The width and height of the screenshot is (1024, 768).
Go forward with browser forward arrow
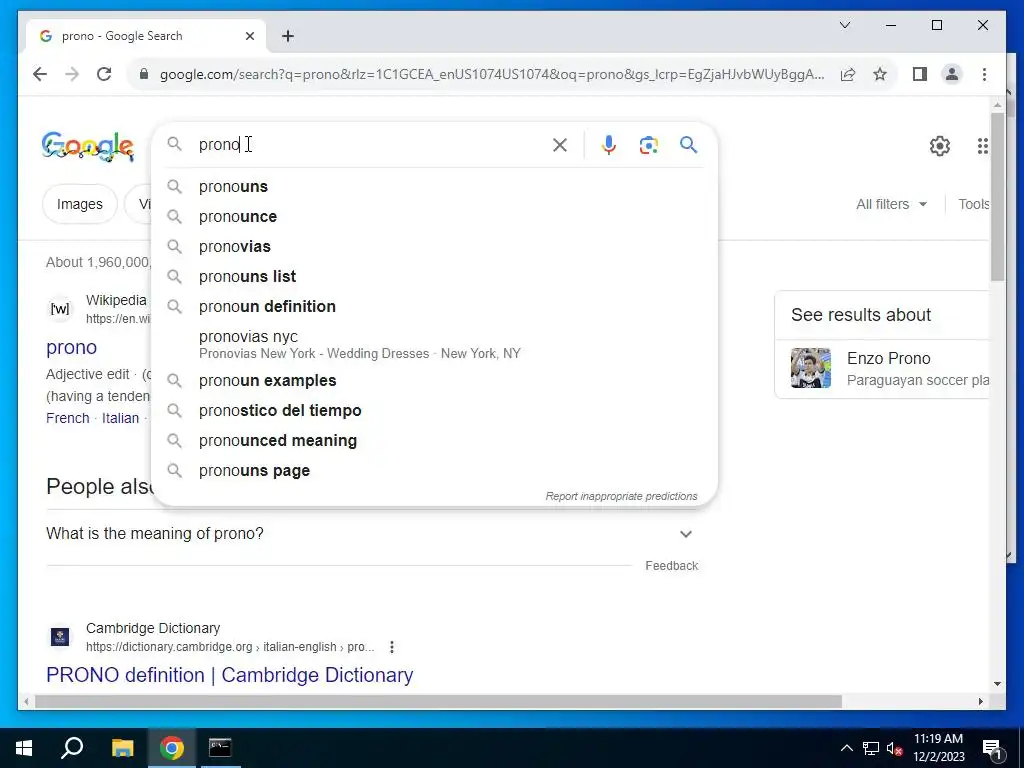click(x=72, y=74)
